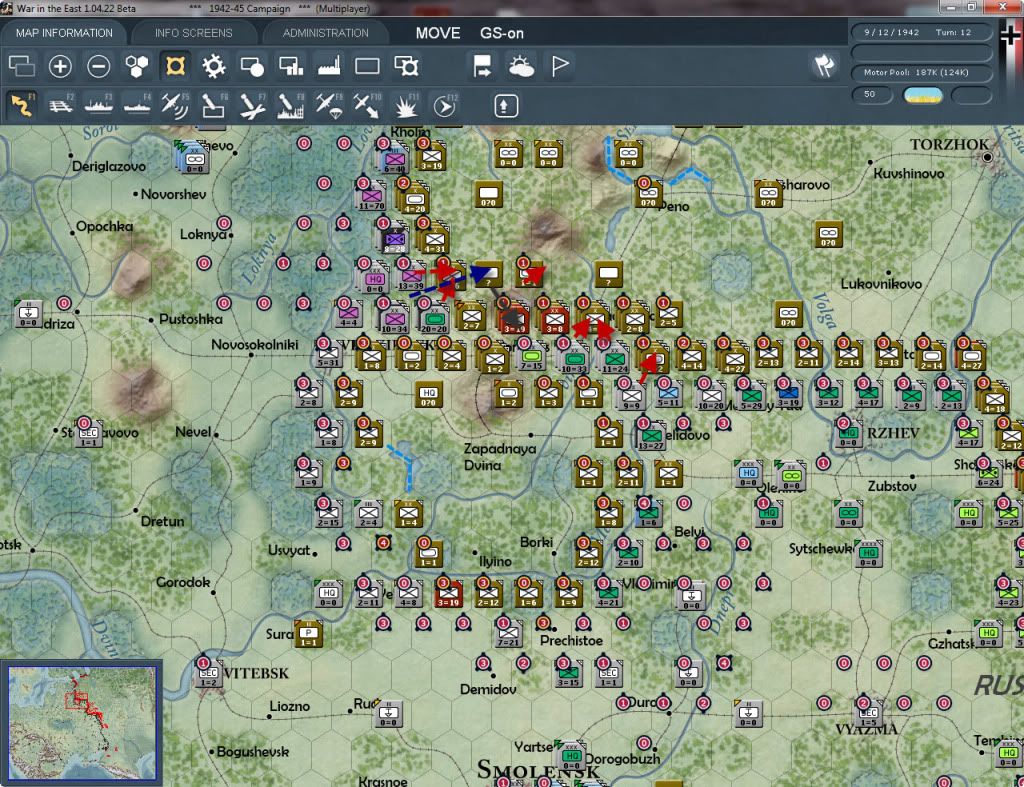This screenshot has width=1024, height=787.
Task: Click the GS-on status text
Action: (502, 33)
